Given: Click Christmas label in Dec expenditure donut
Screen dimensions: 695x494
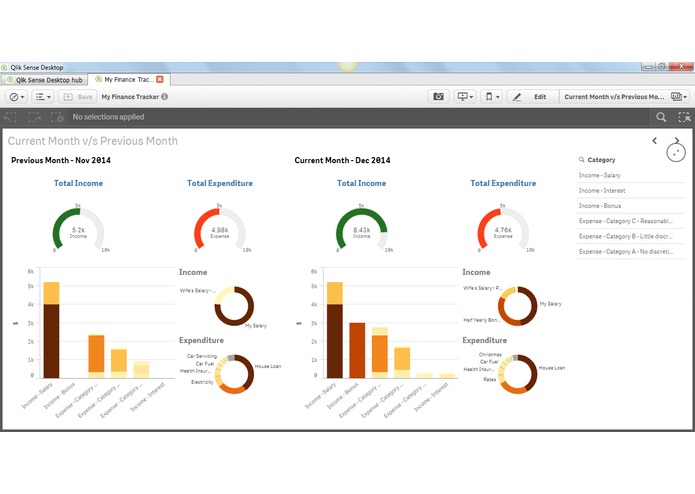Looking at the screenshot, I should [490, 354].
